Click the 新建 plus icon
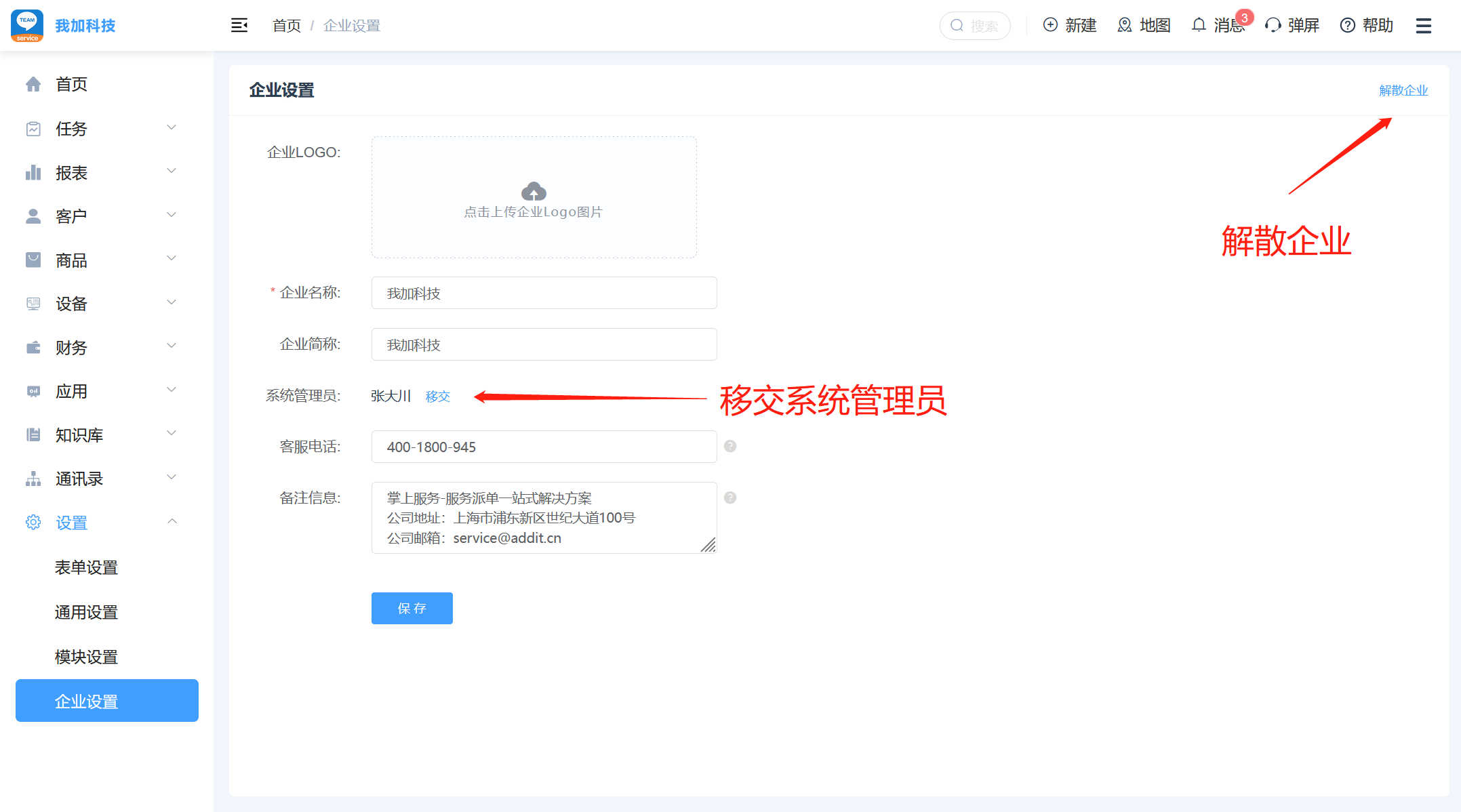This screenshot has width=1461, height=812. coord(1050,25)
